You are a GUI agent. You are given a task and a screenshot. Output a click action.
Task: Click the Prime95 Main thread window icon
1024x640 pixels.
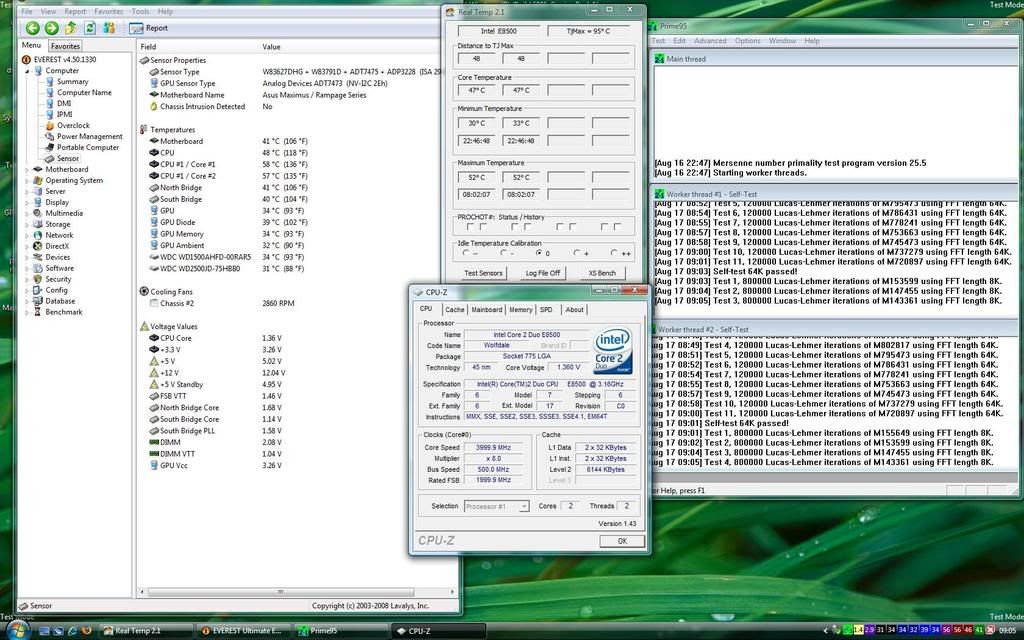660,59
